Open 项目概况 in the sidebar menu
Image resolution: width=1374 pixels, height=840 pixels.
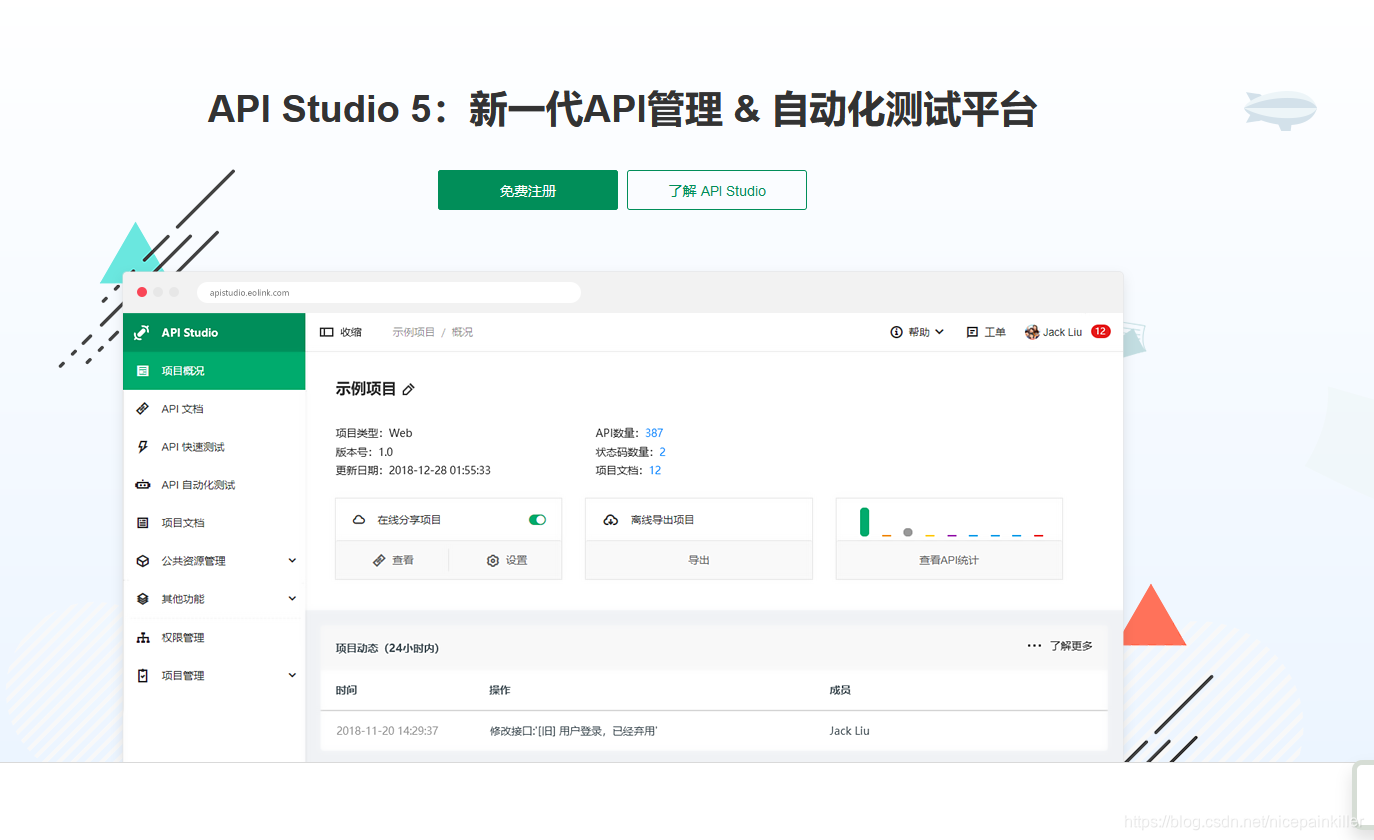coord(214,371)
